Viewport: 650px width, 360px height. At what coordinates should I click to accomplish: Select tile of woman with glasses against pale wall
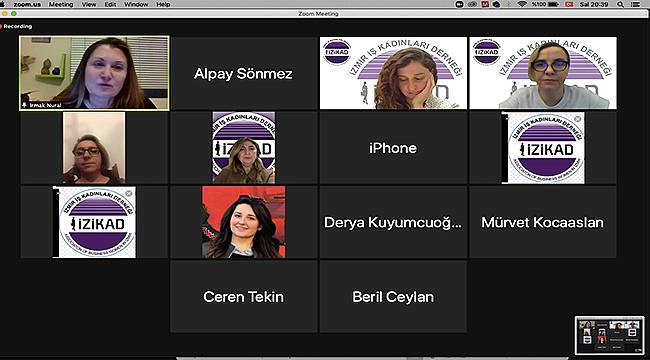(94, 148)
